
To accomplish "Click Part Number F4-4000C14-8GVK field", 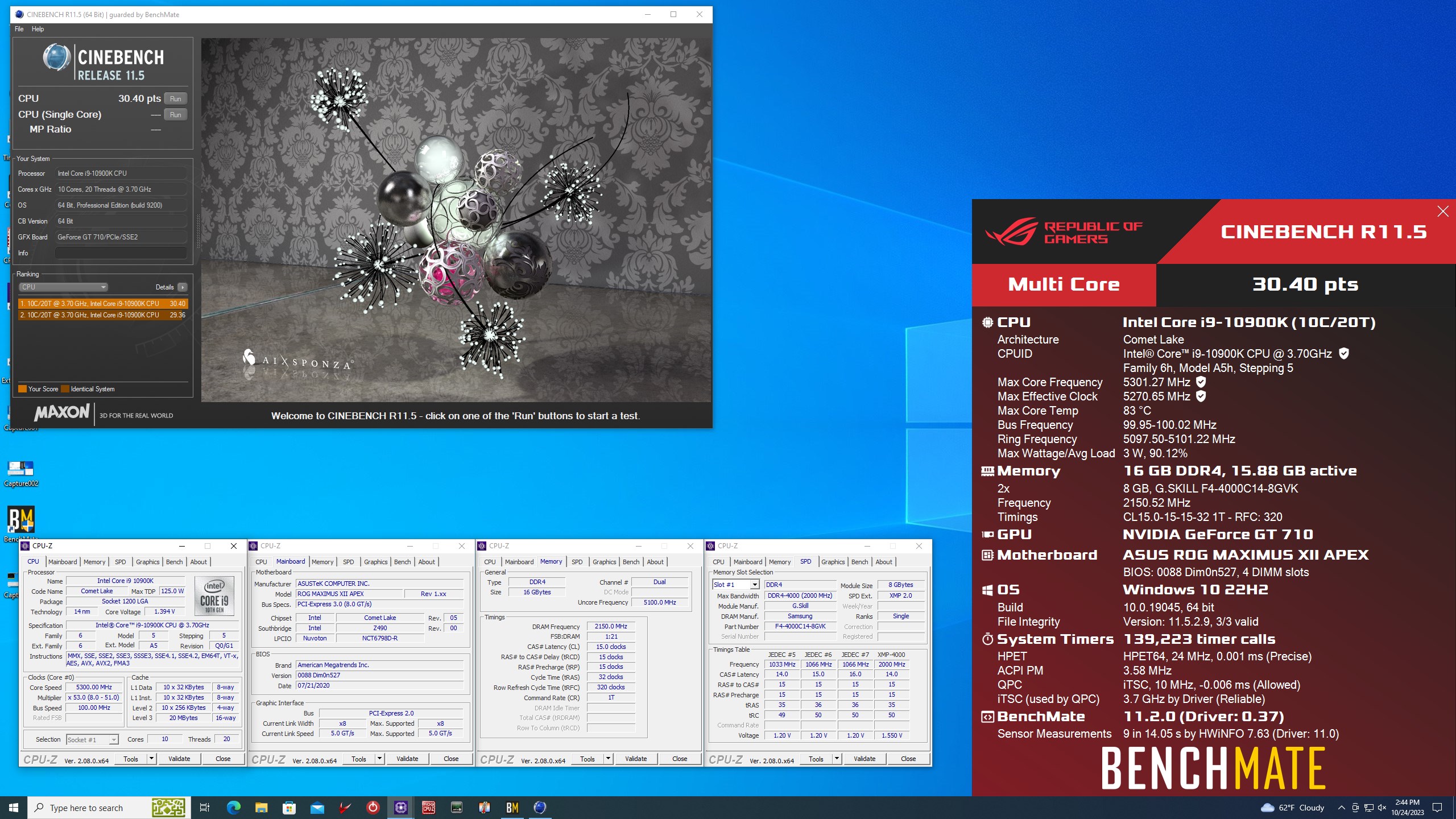I will (800, 626).
